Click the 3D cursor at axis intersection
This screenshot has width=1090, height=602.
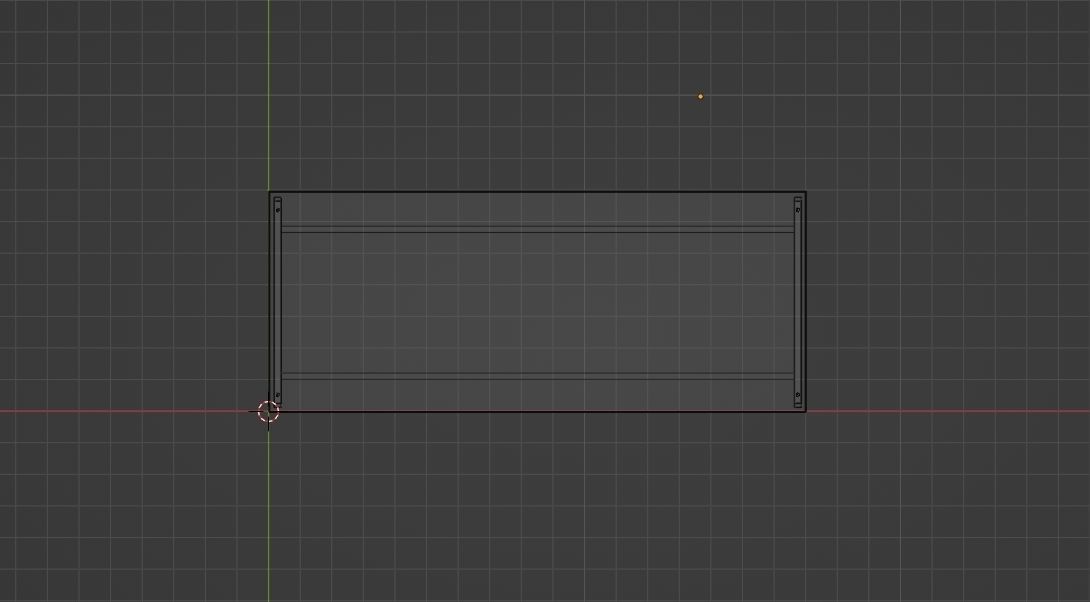[268, 412]
